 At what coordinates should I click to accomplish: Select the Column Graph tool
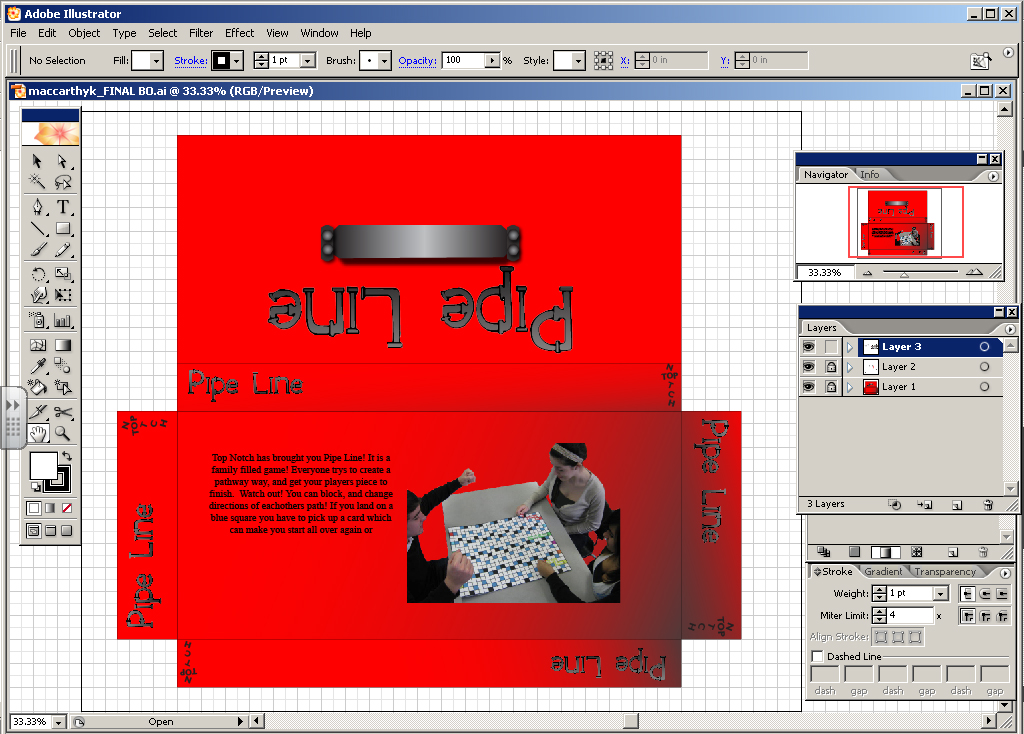tap(63, 320)
